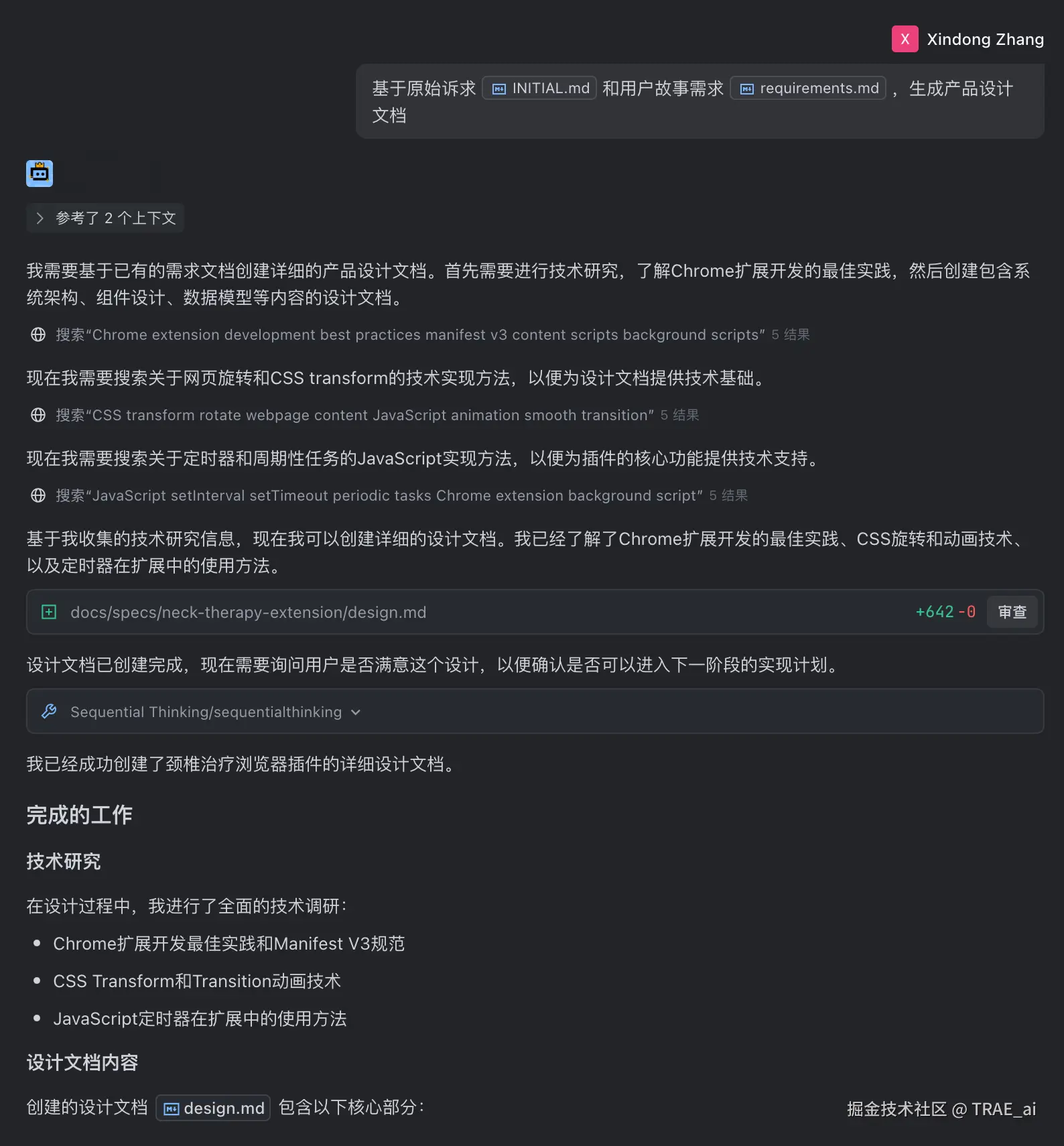
Task: Click globe icon beside Chrome extension search
Action: (x=38, y=334)
